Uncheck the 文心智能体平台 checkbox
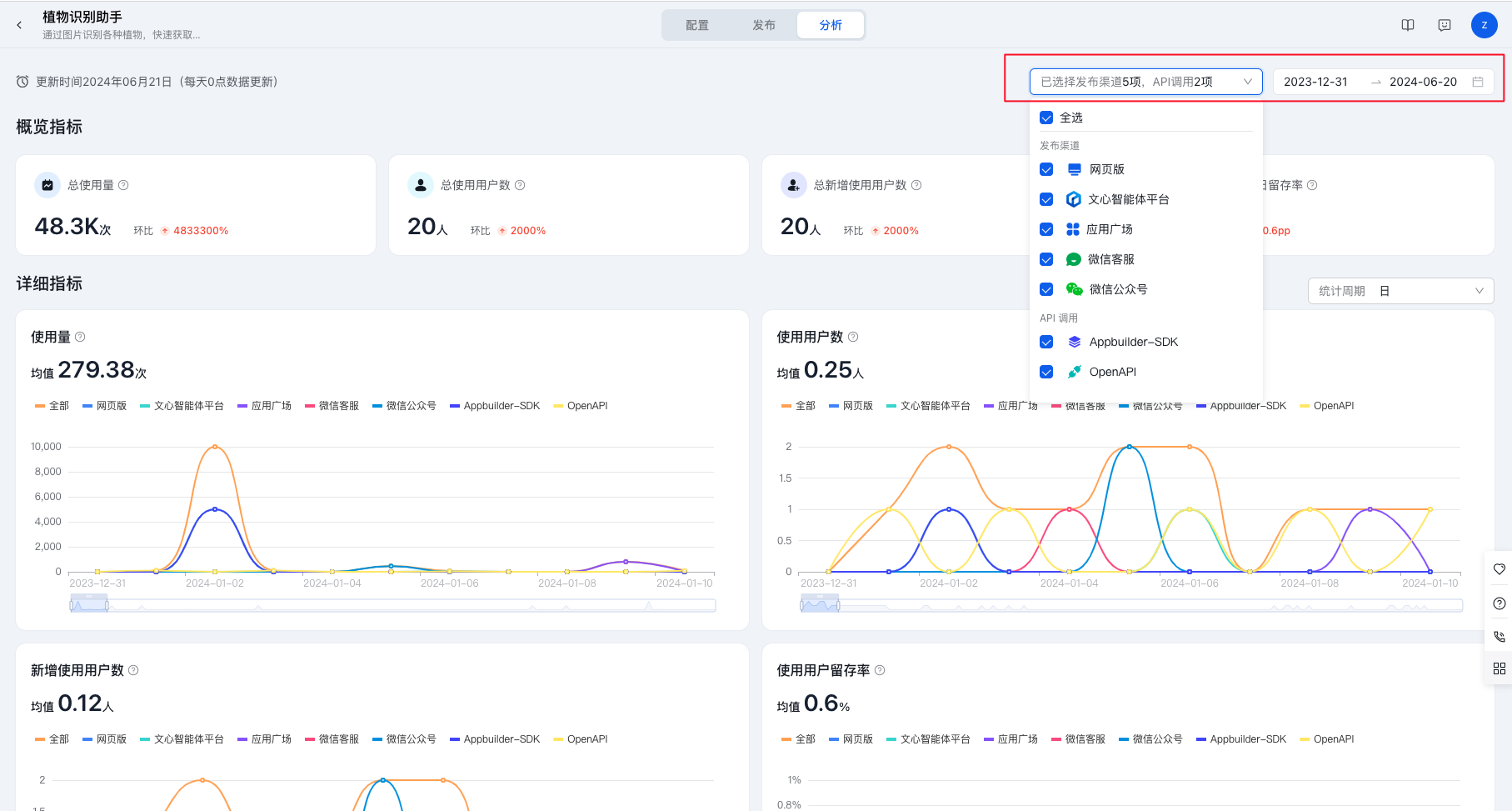Screen dimensions: 1512x811 click(1046, 199)
